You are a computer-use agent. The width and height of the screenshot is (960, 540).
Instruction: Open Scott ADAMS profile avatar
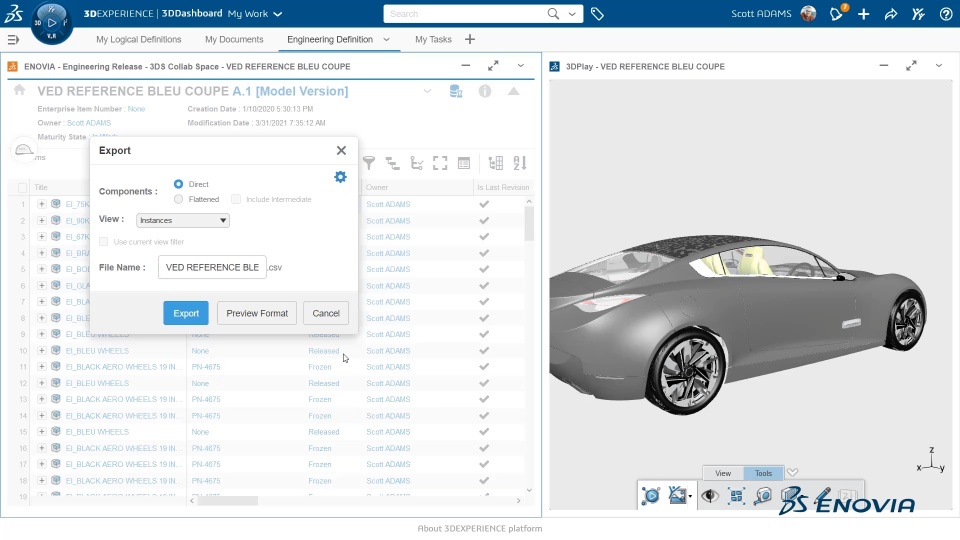(808, 13)
